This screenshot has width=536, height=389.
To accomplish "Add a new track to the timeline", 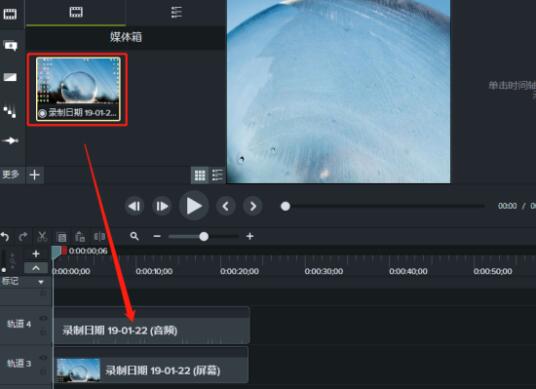I will click(x=36, y=254).
